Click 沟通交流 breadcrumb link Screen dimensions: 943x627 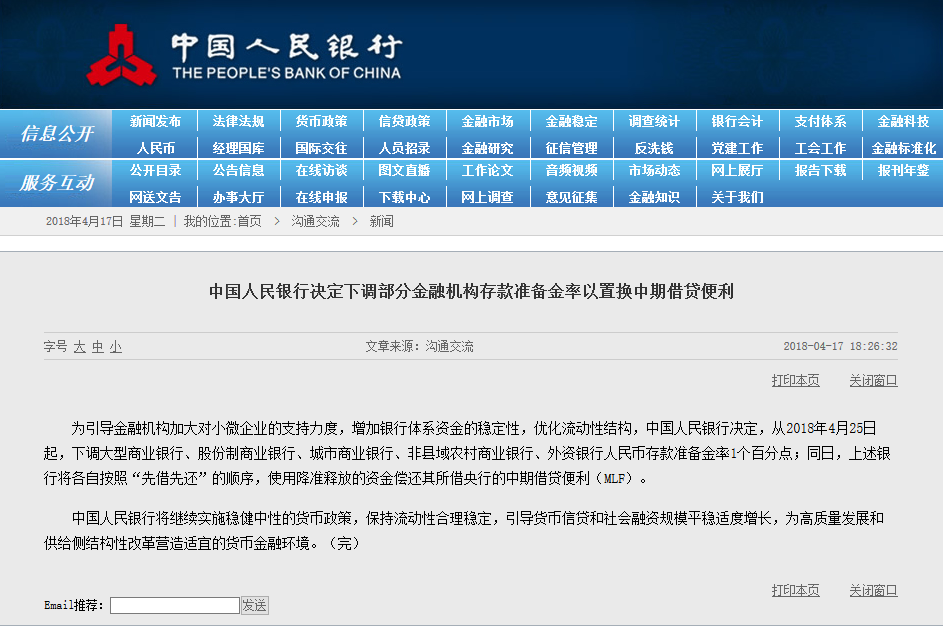click(x=315, y=221)
